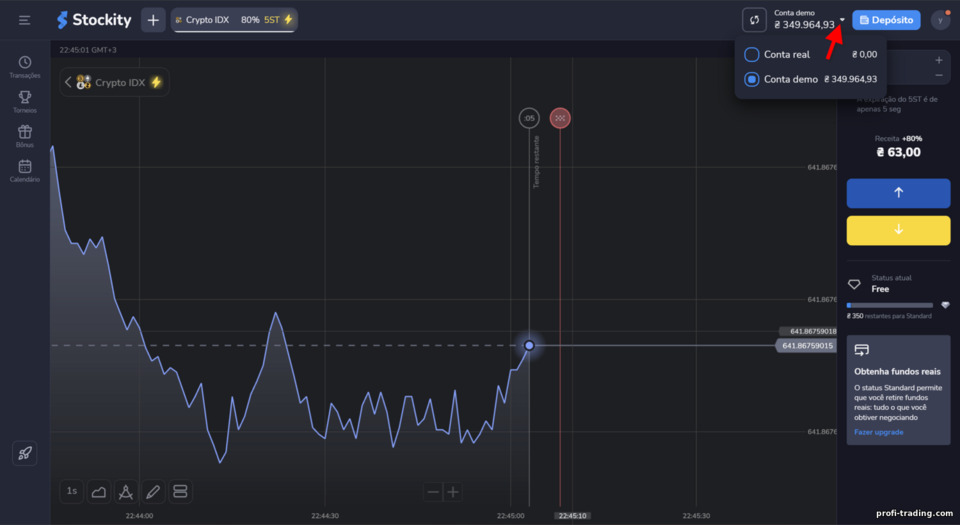Open Bônus gift icon
The image size is (960, 525).
tap(24, 136)
